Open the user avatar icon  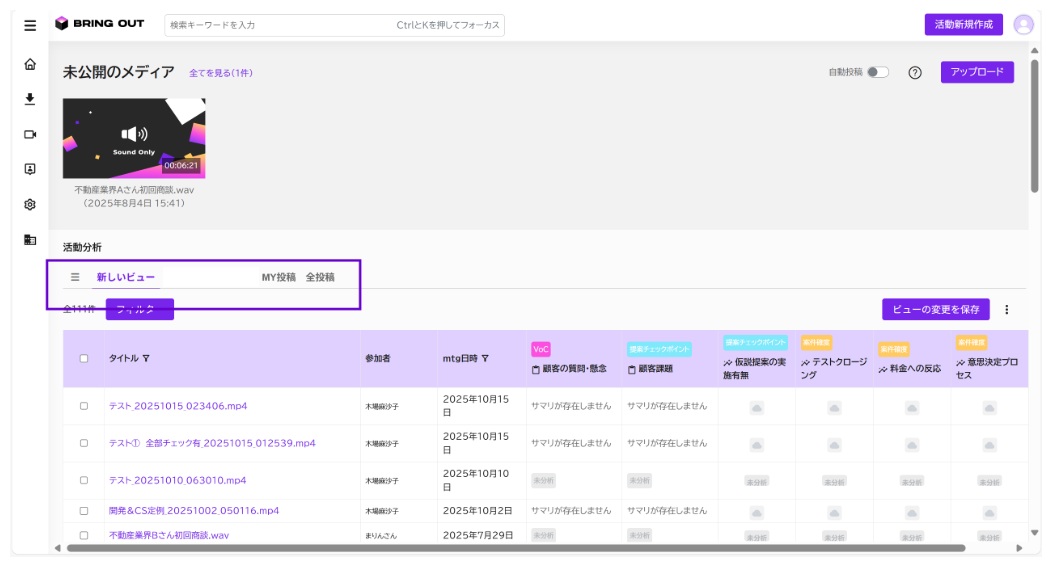coord(1023,25)
